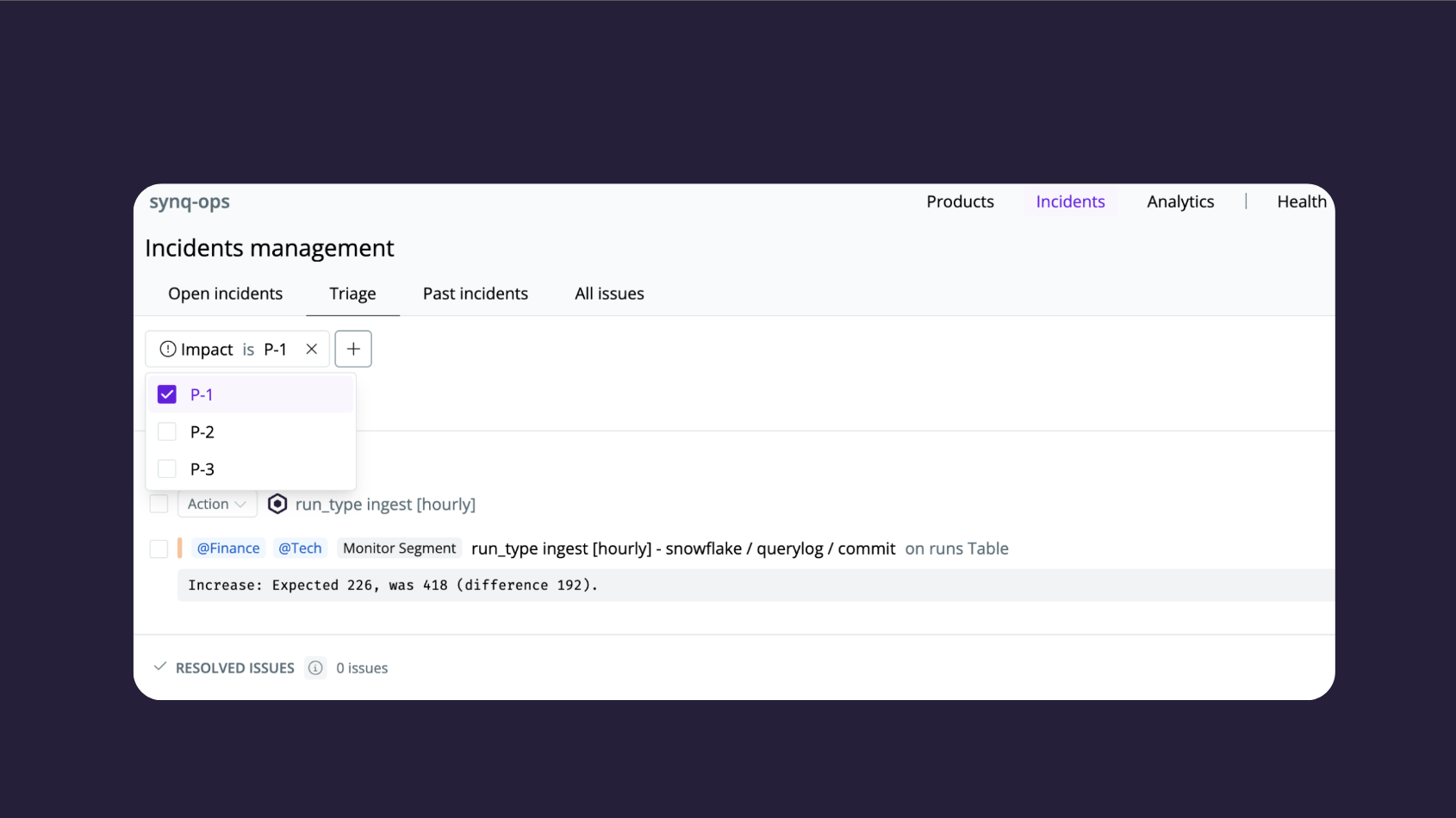1456x818 pixels.
Task: Open the Action dropdown
Action: click(x=215, y=503)
